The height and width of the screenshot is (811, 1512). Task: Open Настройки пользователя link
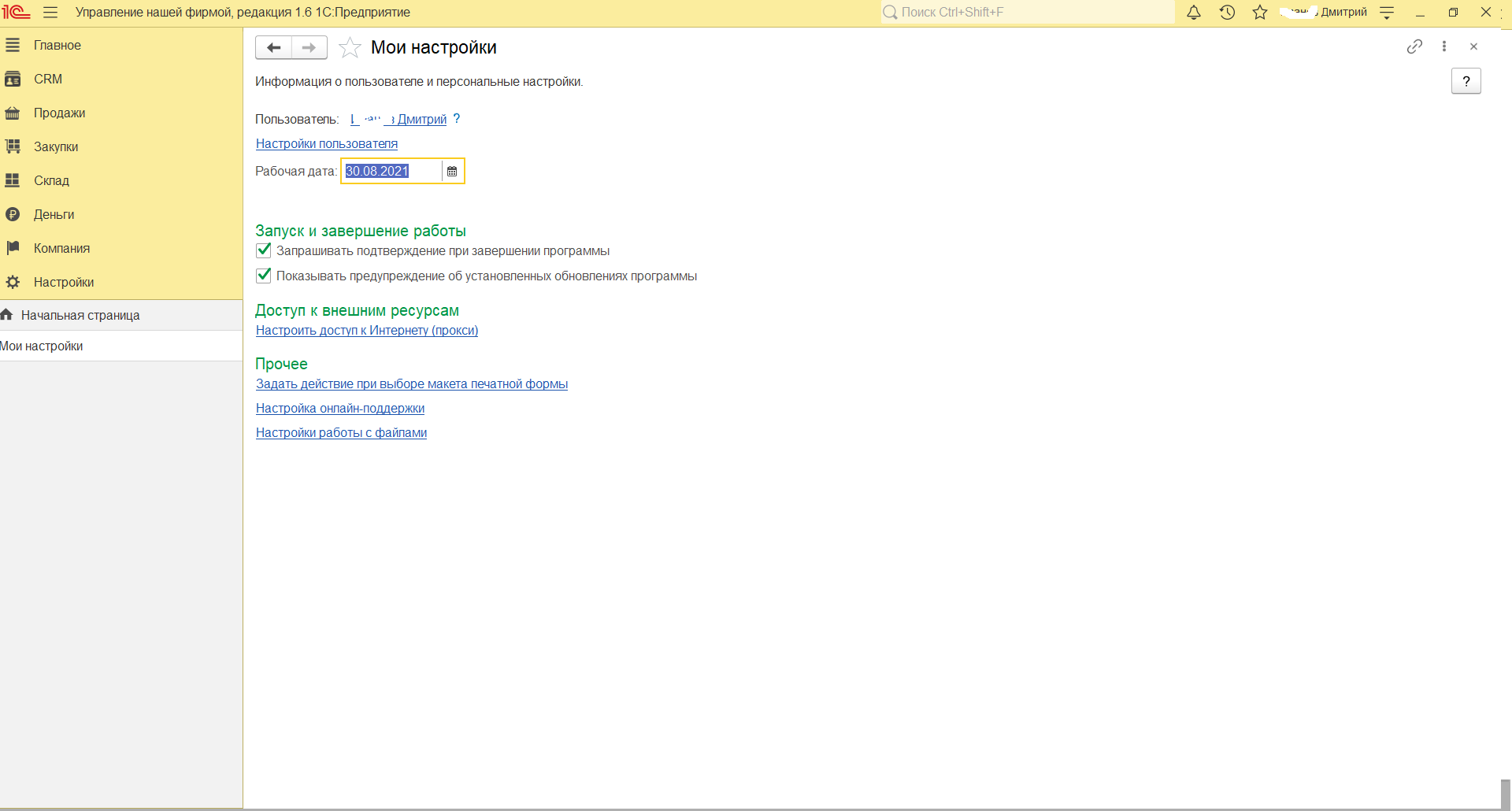[327, 144]
